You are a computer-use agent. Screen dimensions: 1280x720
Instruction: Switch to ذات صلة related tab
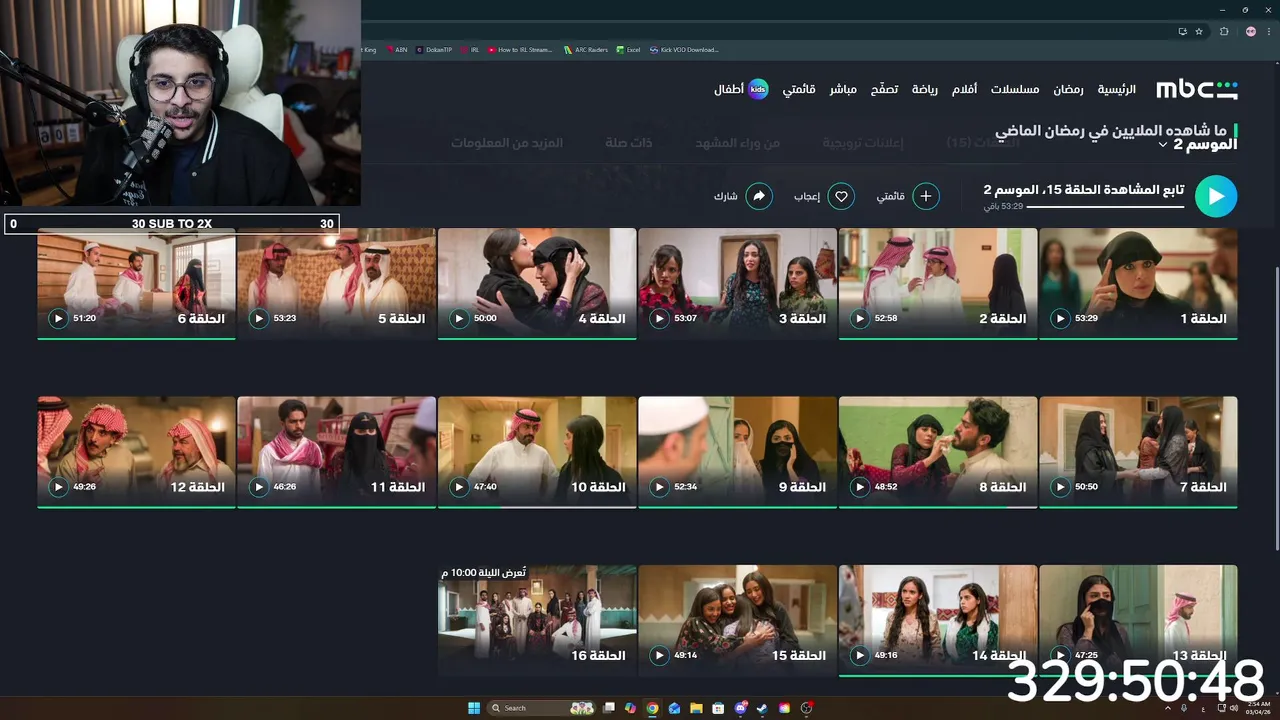(x=628, y=143)
